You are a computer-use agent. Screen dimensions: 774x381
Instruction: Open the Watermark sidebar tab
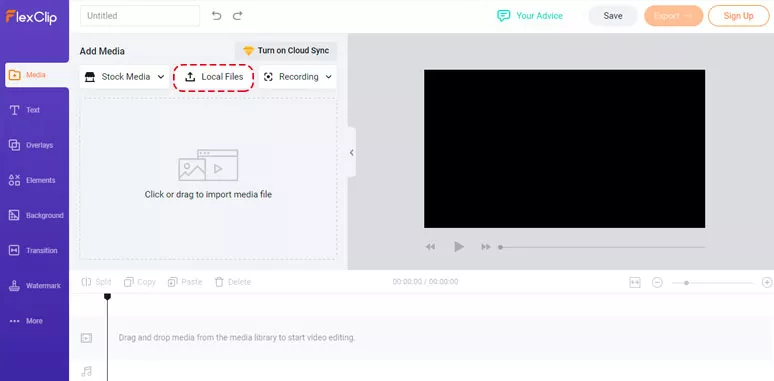tap(35, 286)
